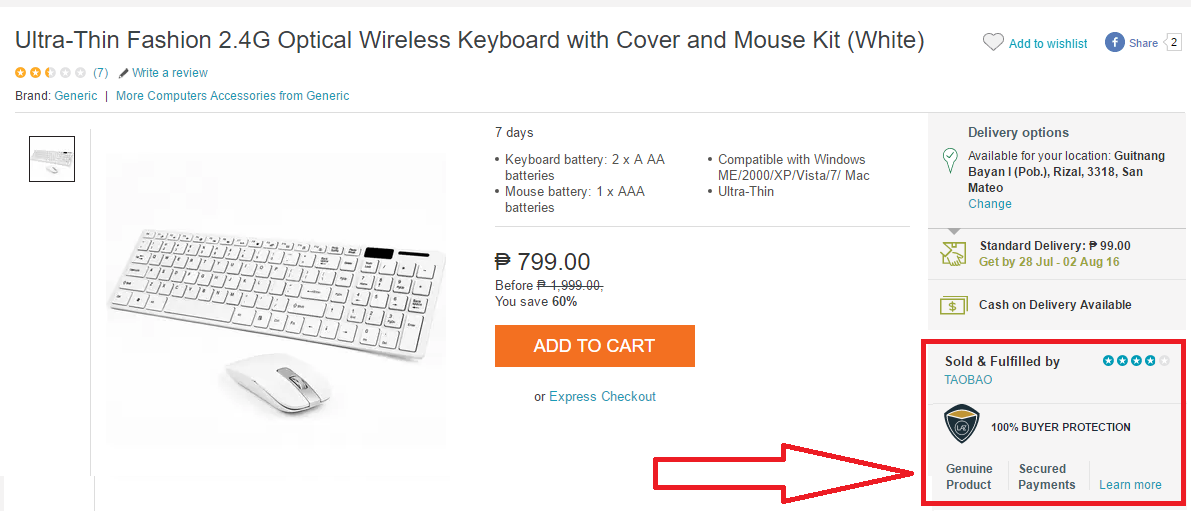Image resolution: width=1191 pixels, height=511 pixels.
Task: Click the delivery location pin icon
Action: [x=951, y=159]
